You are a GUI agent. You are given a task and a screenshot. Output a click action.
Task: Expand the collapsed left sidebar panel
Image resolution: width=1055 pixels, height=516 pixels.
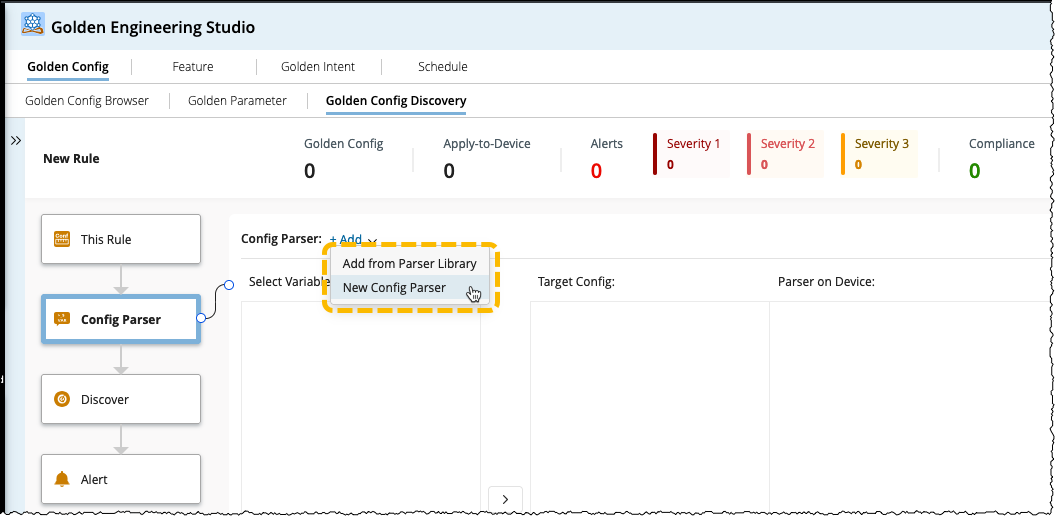(x=16, y=141)
